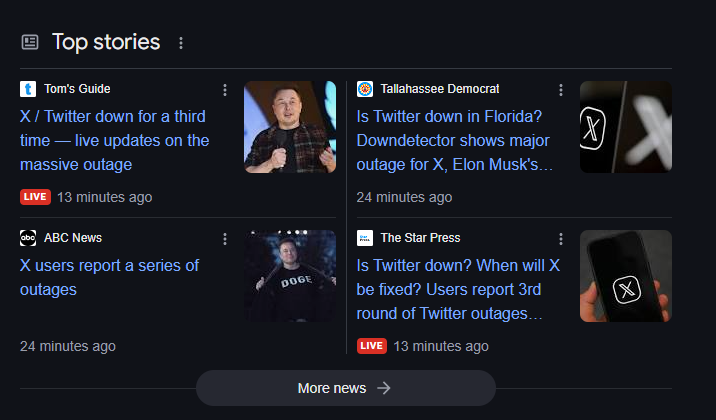This screenshot has height=420, width=716.
Task: Open three-dot menu for The Star Press story
Action: pos(562,239)
